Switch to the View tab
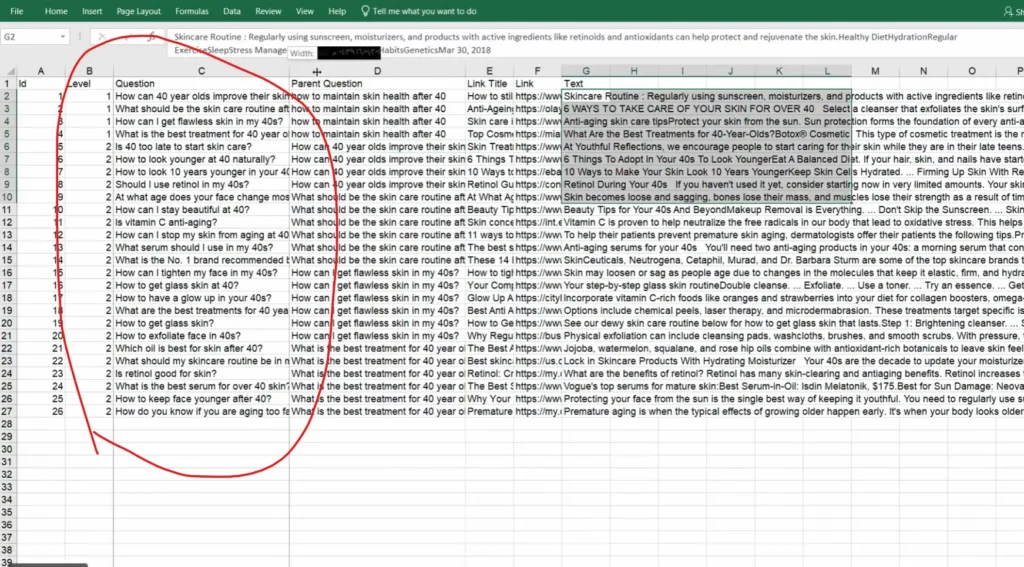This screenshot has height=567, width=1024. pyautogui.click(x=305, y=11)
